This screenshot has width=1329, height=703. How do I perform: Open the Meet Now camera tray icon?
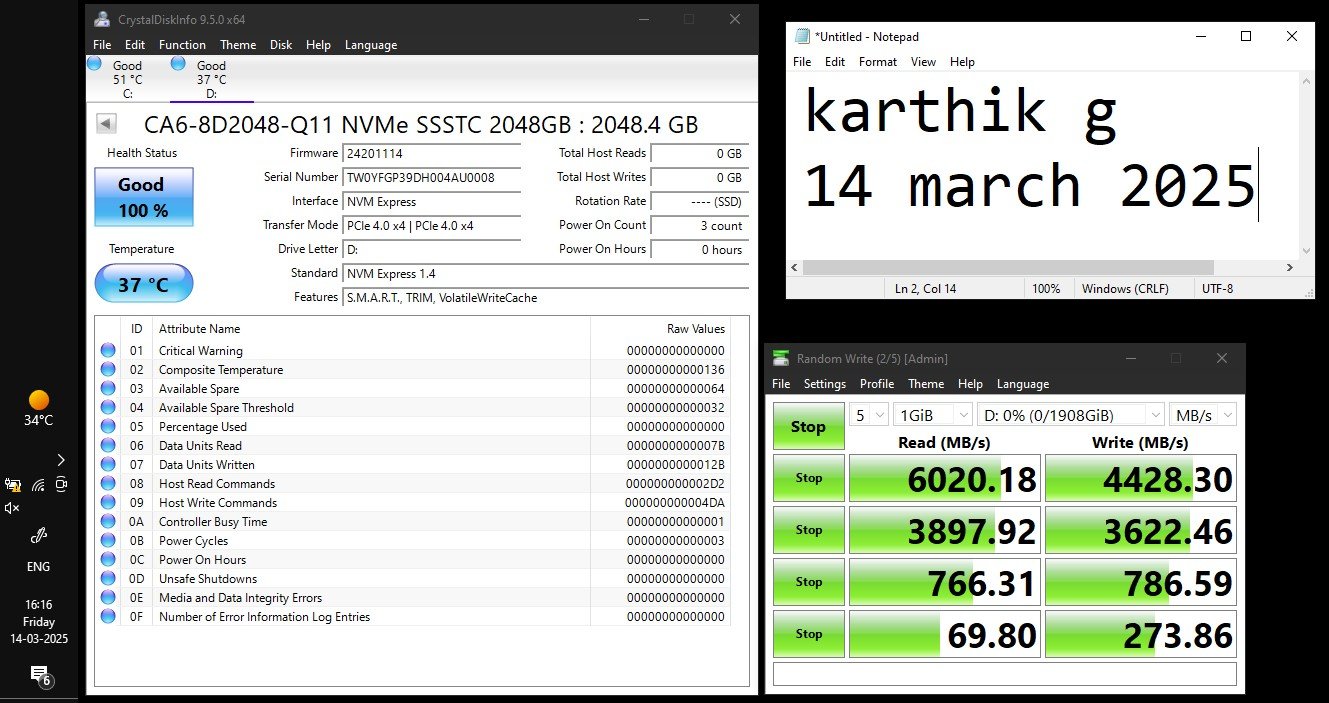(x=62, y=485)
